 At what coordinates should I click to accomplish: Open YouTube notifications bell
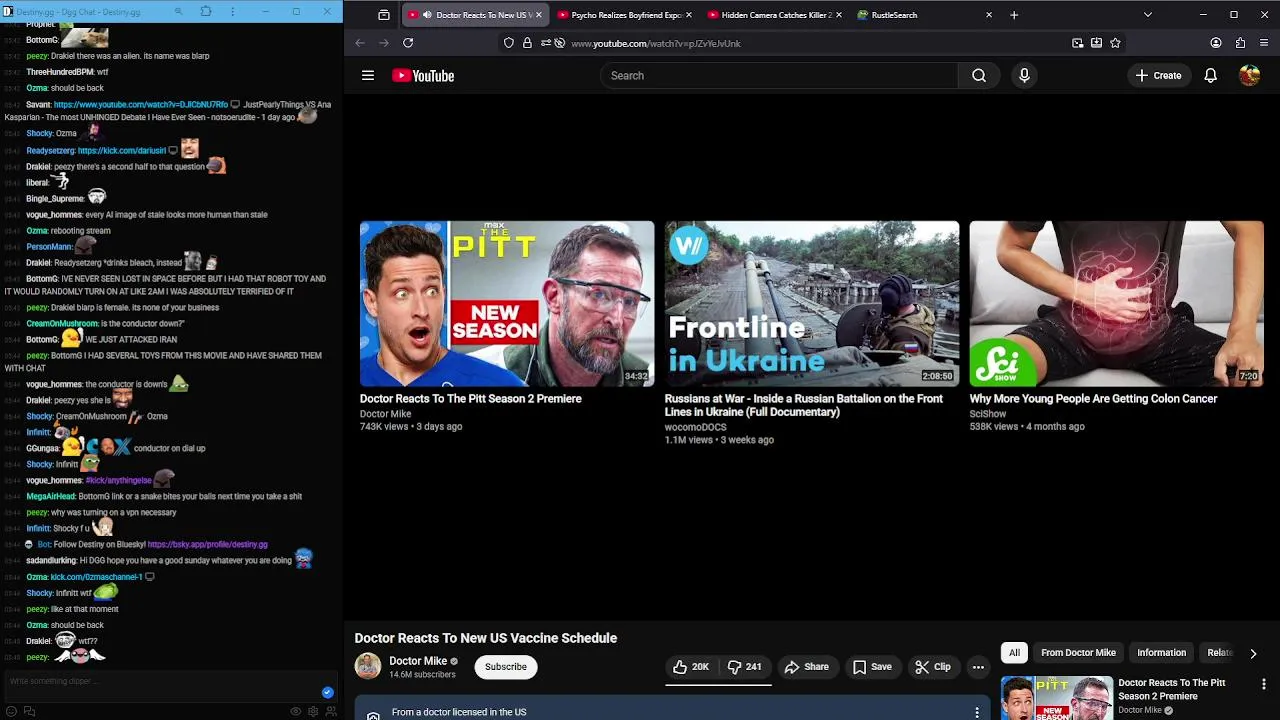[1210, 76]
